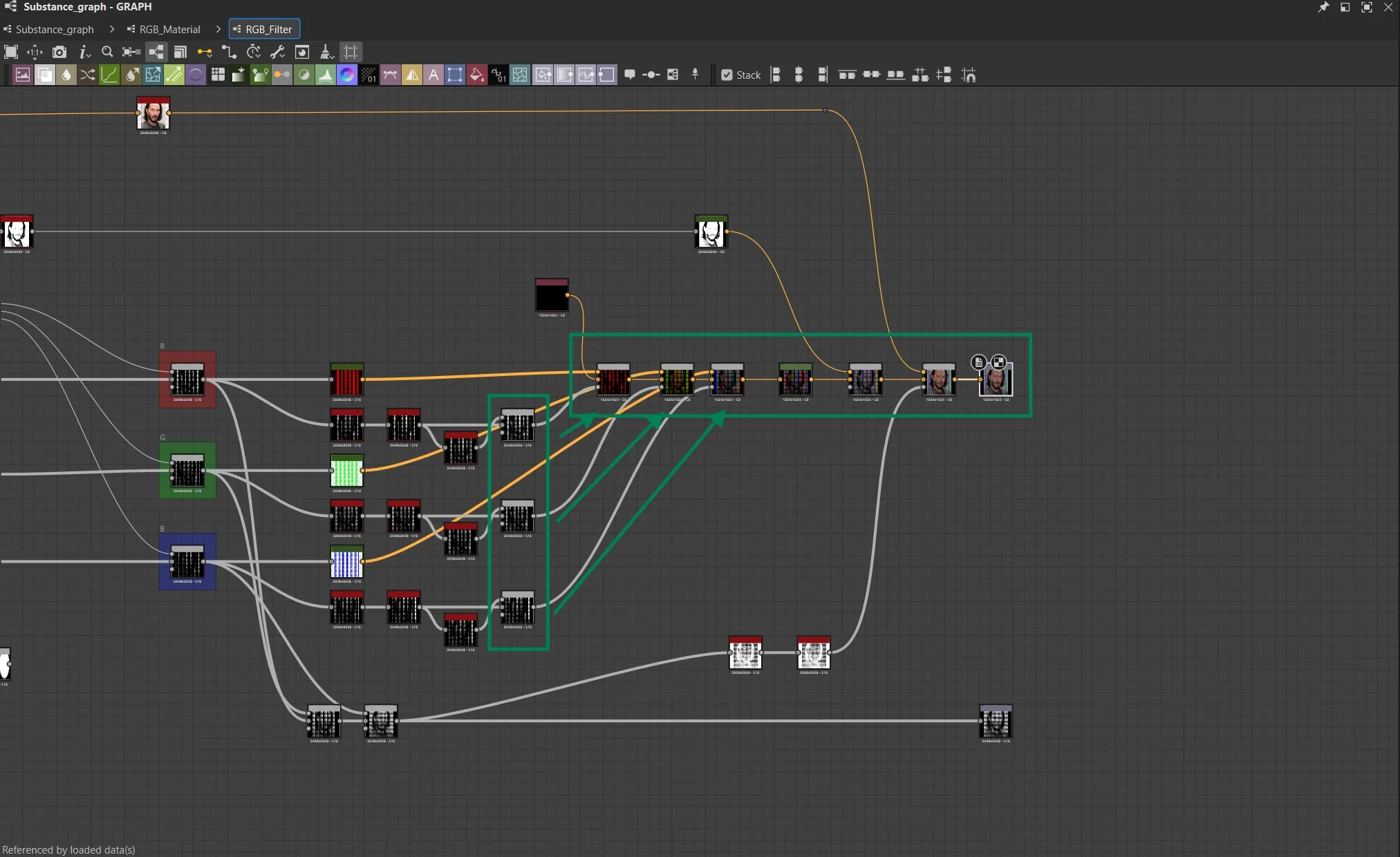Add an FX-Map node from toolbar
The height and width of the screenshot is (857, 1400).
pyautogui.click(x=217, y=75)
